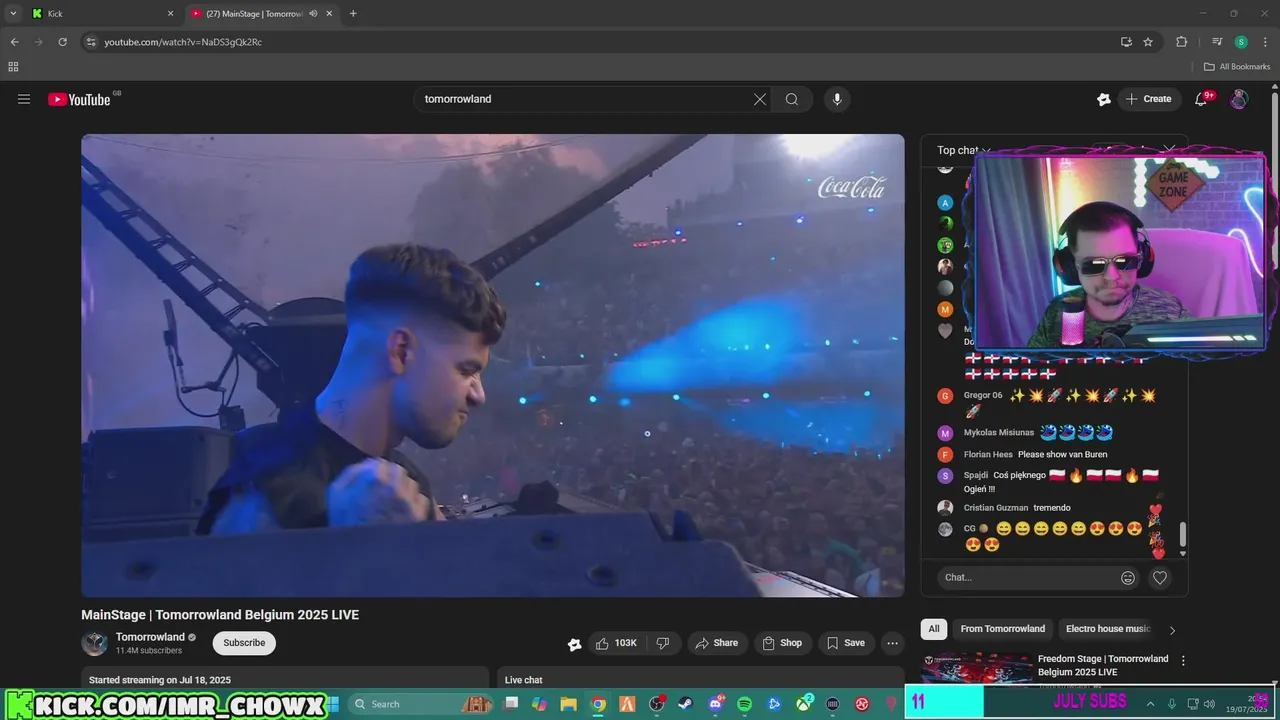Click the Chrome address bar URL

click(183, 42)
